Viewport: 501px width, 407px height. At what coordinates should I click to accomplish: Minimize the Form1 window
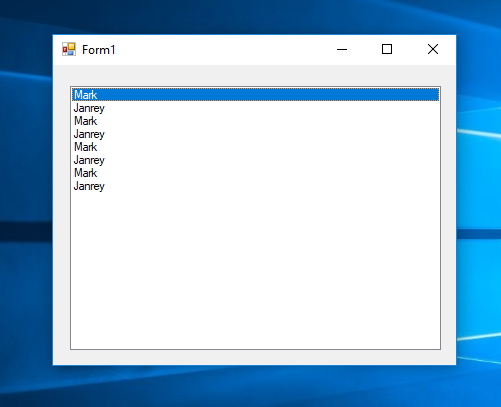point(342,50)
